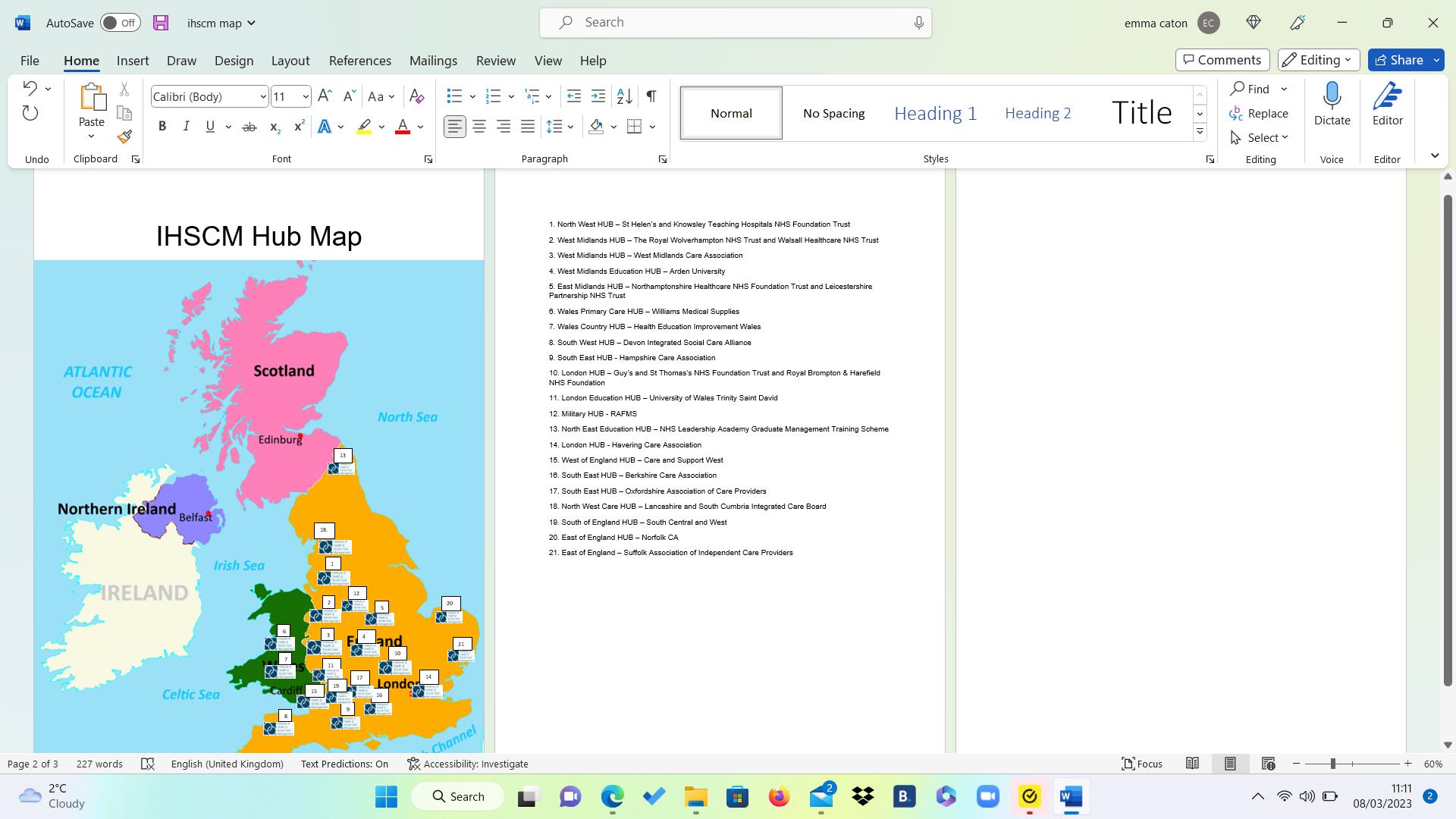The width and height of the screenshot is (1456, 819).
Task: Apply the Heading 1 style
Action: pos(935,113)
